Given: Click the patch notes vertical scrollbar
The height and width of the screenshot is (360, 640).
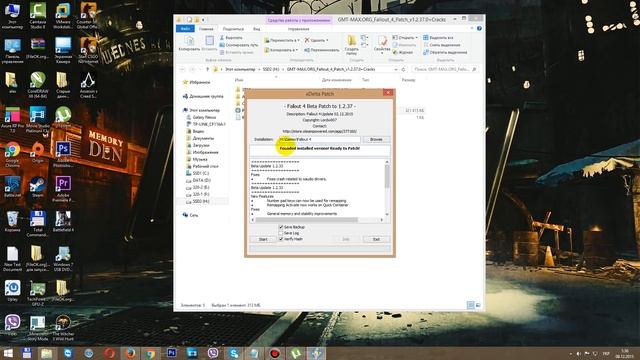Looking at the screenshot, I should pos(387,188).
